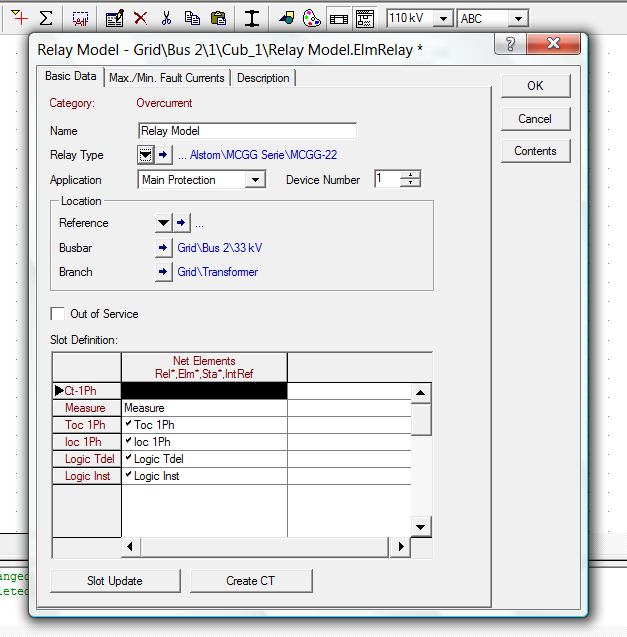The height and width of the screenshot is (637, 627).
Task: Open the Application Main Protection dropdown
Action: (x=255, y=180)
